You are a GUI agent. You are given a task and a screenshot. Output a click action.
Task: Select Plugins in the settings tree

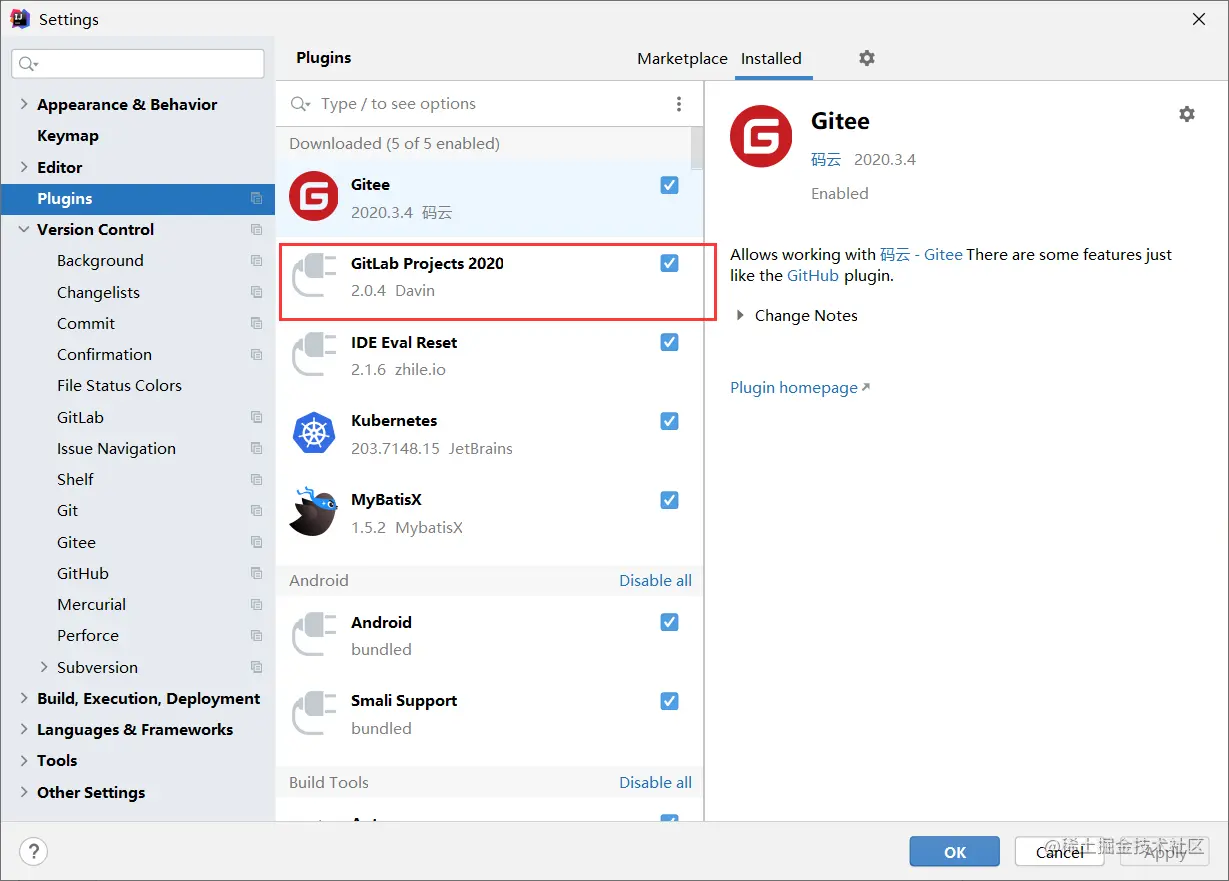[138, 198]
